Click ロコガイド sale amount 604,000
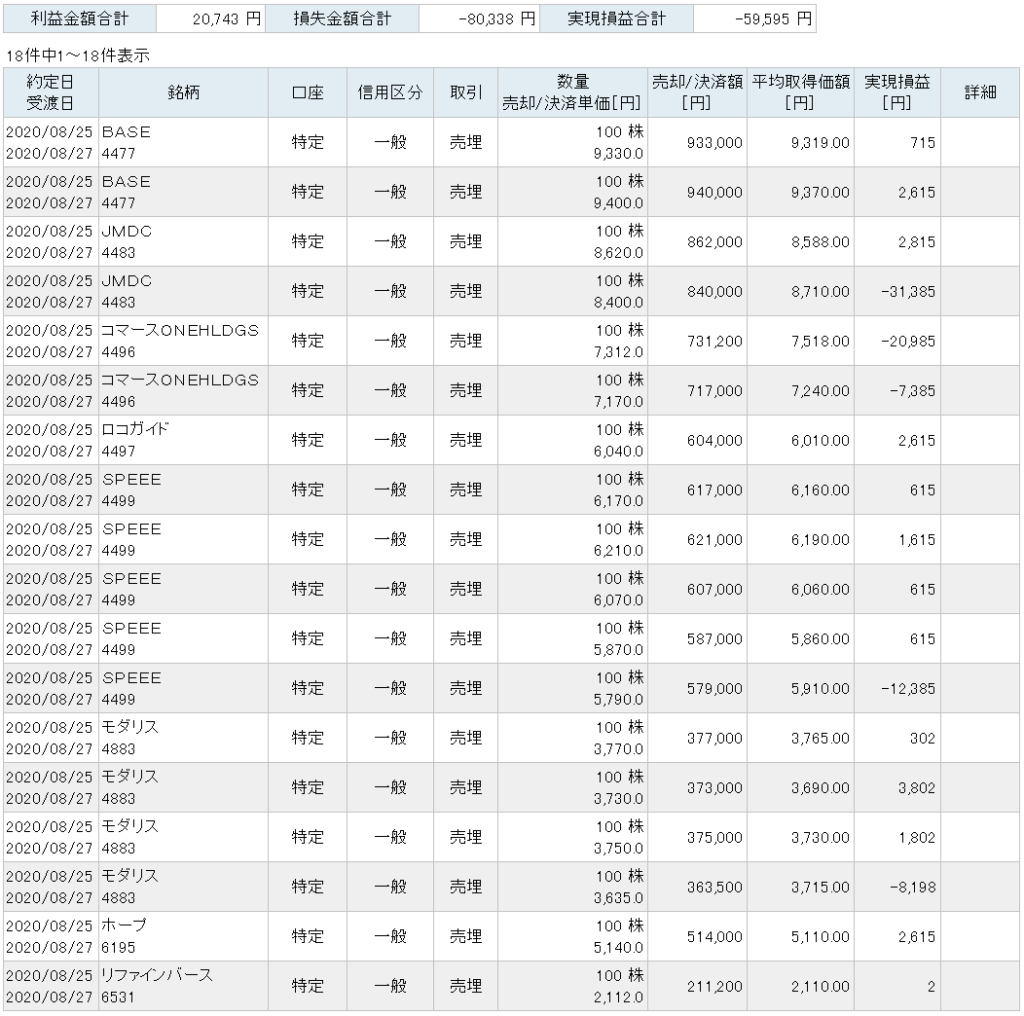 click(x=714, y=441)
